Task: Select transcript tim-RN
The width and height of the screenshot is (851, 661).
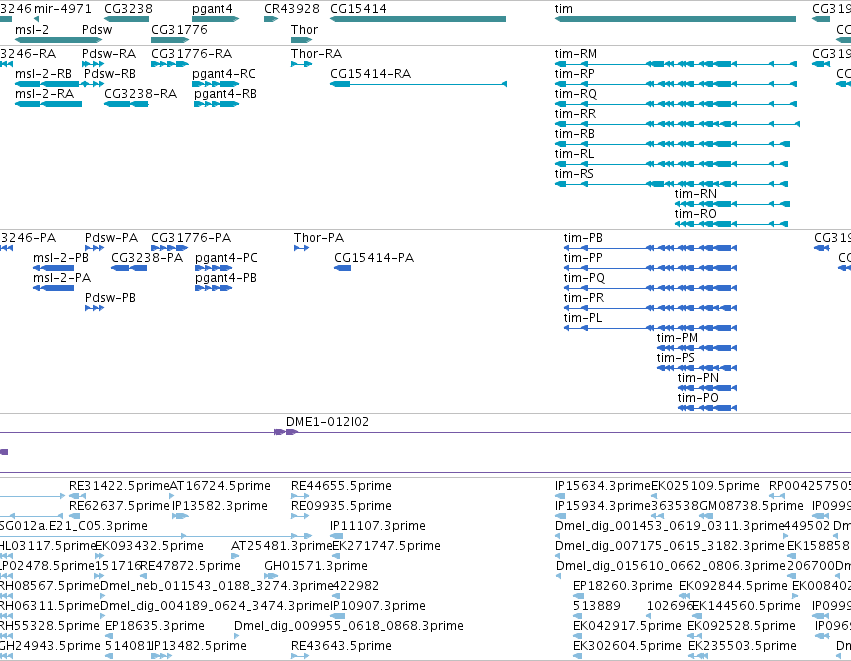Action: click(x=732, y=205)
